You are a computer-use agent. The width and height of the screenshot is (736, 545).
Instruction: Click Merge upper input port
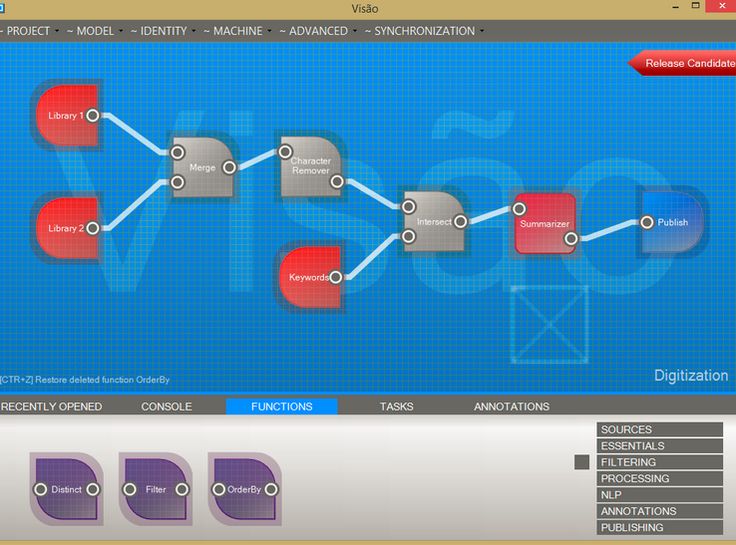click(x=177, y=152)
